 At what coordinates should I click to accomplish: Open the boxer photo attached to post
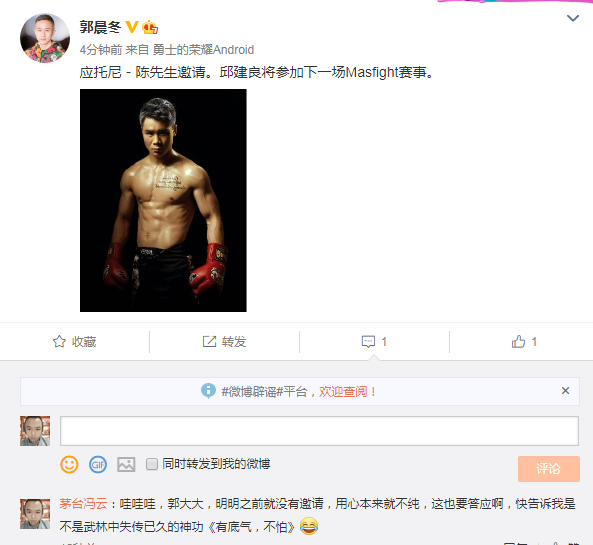(163, 200)
